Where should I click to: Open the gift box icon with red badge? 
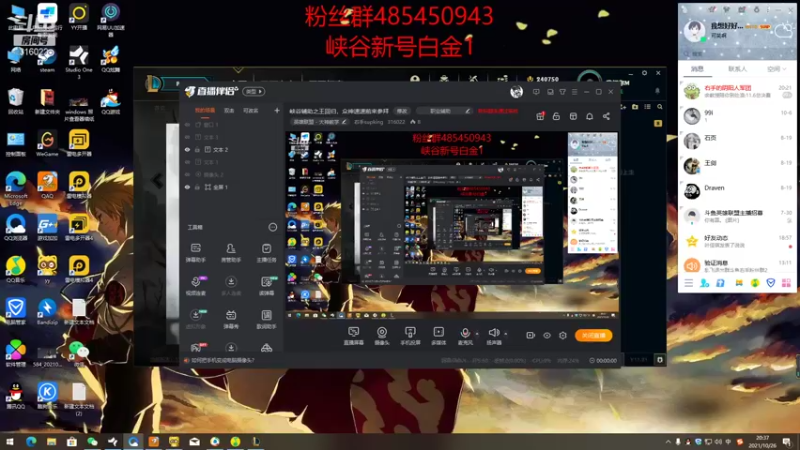point(540,116)
